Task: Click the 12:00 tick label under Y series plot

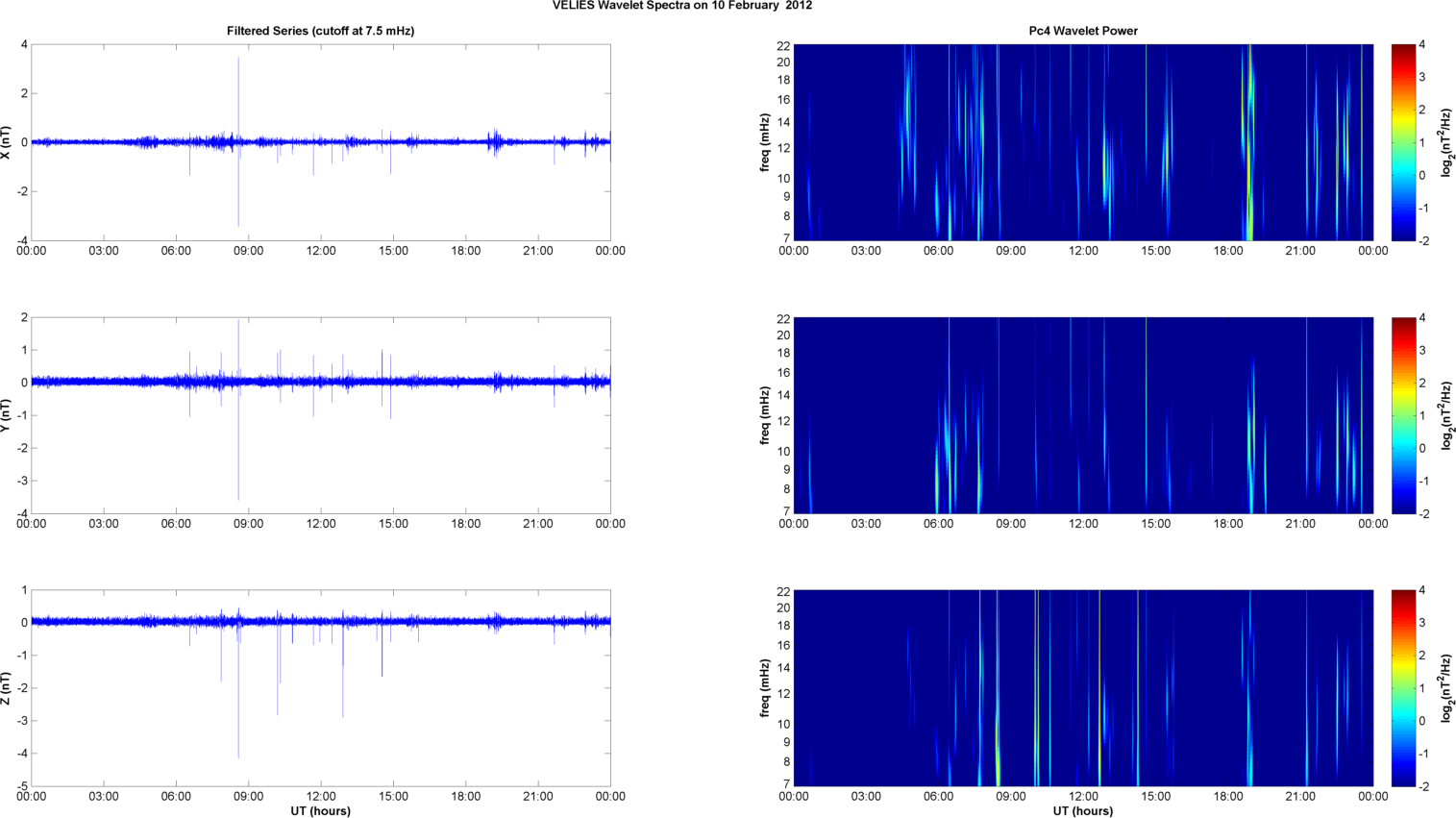Action: (x=321, y=524)
